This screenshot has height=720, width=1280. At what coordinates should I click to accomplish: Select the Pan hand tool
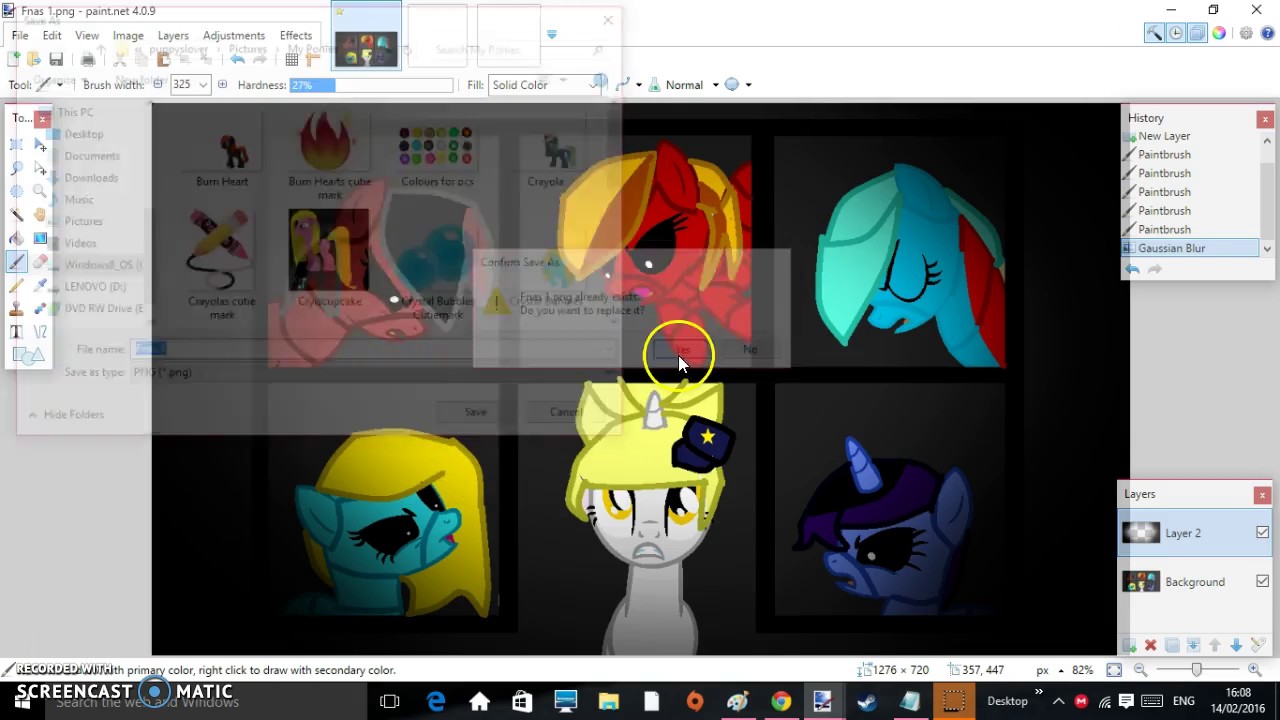point(40,215)
